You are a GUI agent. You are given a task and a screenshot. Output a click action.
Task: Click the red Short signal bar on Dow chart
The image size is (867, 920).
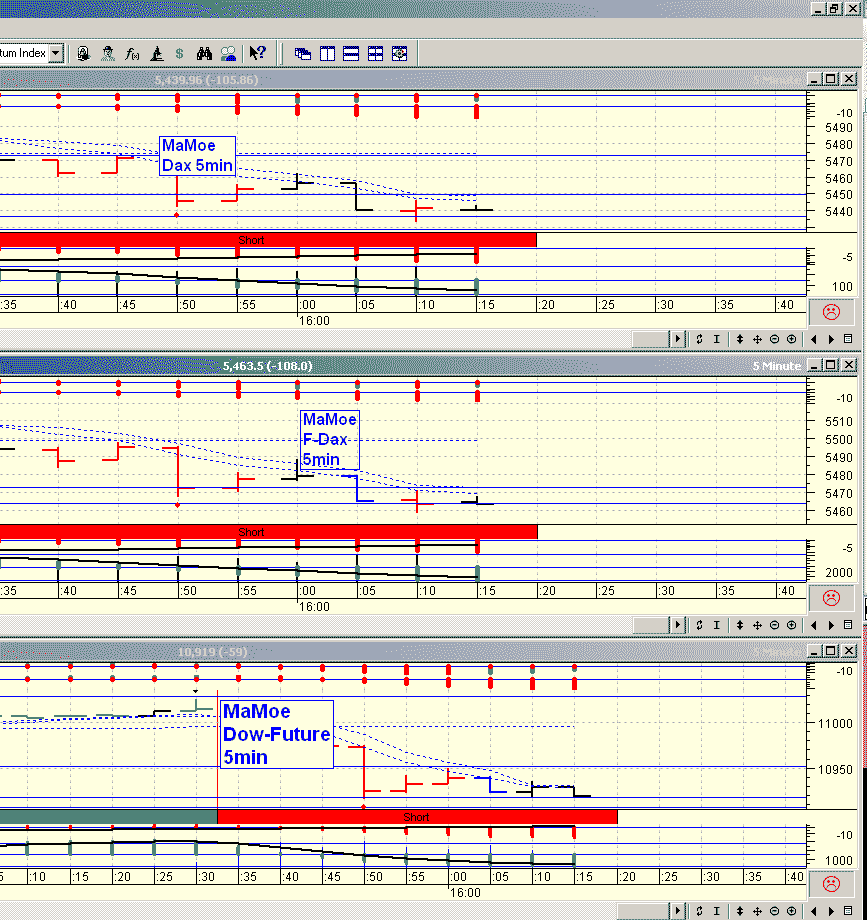tap(417, 817)
